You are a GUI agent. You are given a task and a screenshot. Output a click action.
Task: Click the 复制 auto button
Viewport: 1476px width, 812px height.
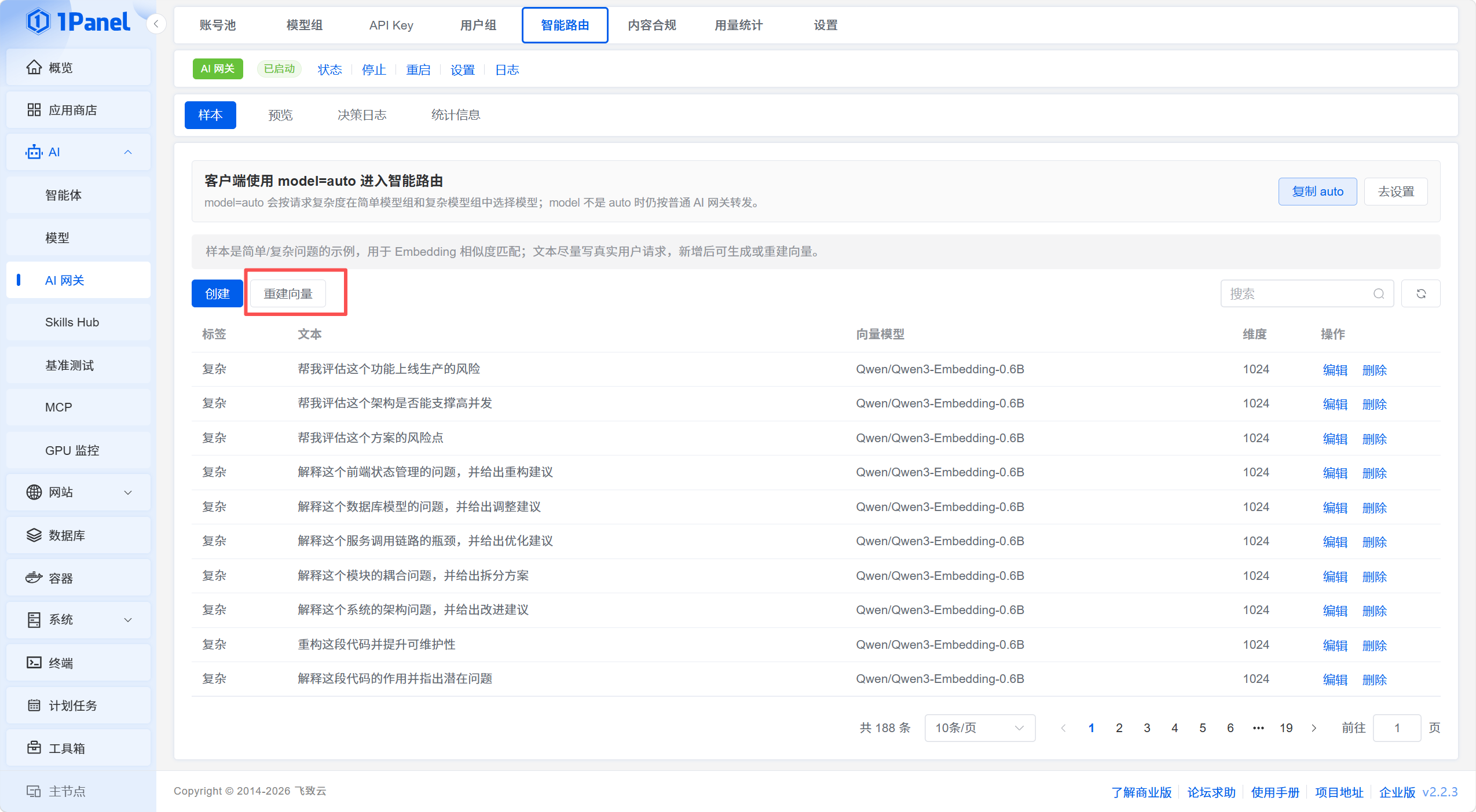click(x=1317, y=192)
